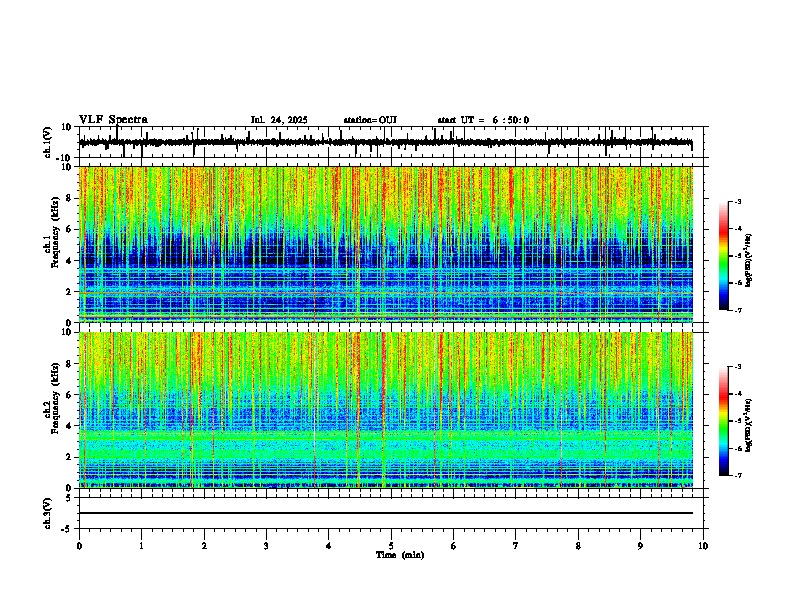
Task: Click the 'ch.1(V)' waveform axis label
Action: tap(47, 142)
